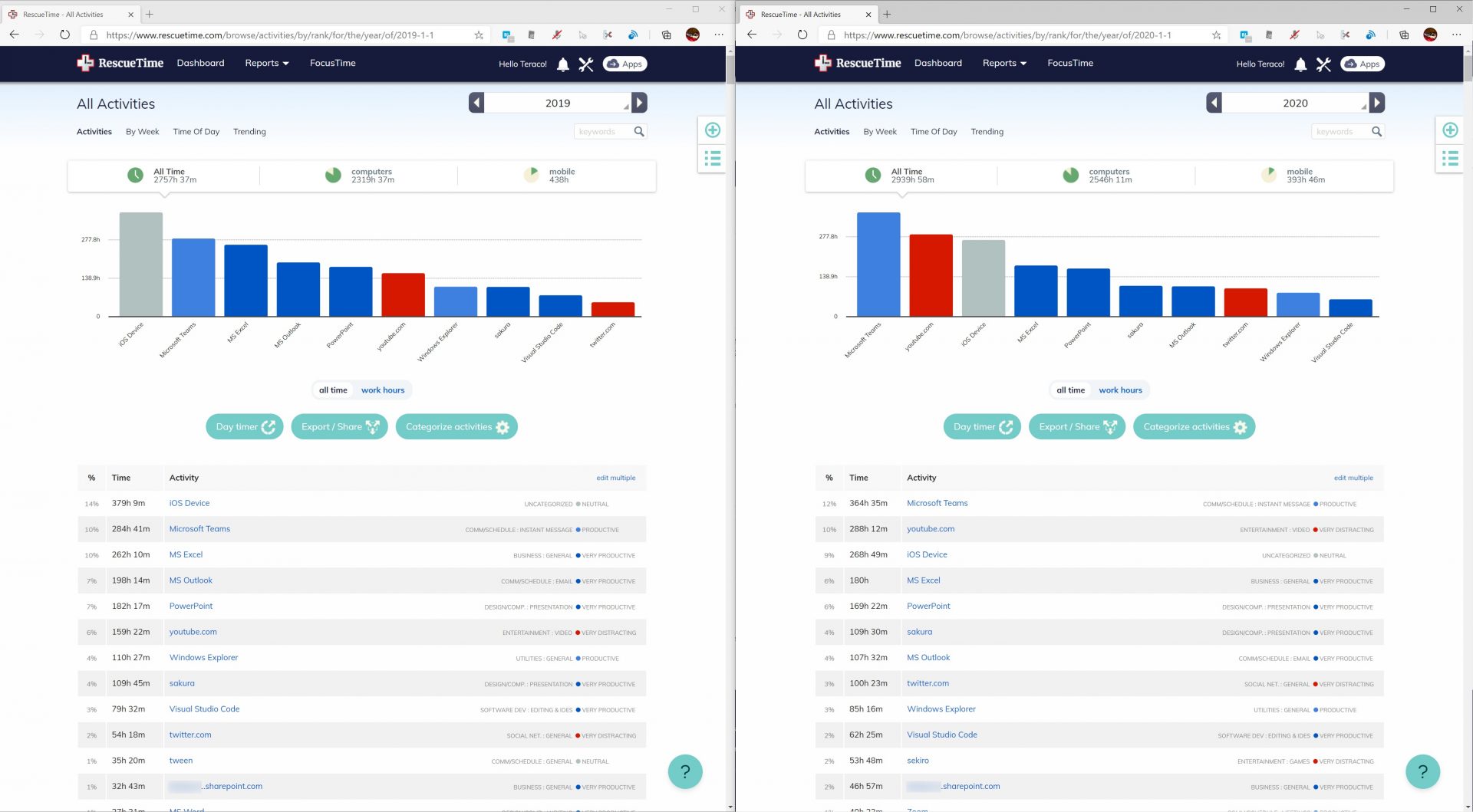The width and height of the screenshot is (1473, 812).
Task: Switch to By Week tab in 2019 window
Action: 142,132
